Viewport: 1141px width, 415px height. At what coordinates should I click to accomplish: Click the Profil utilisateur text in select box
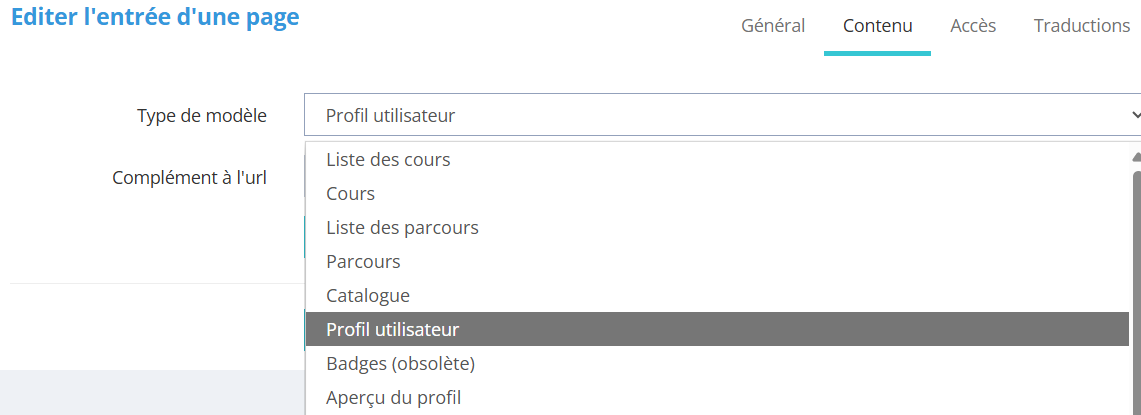[390, 115]
